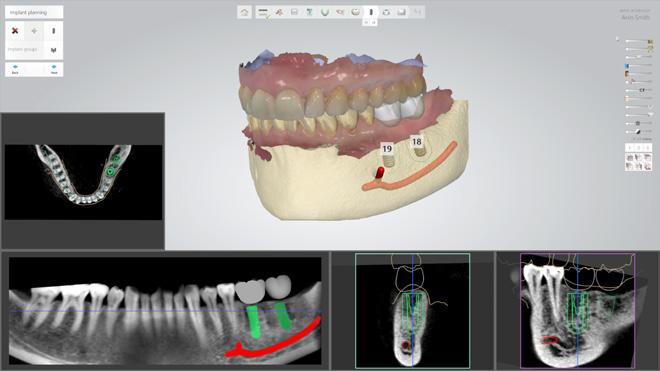Open the gray square data step icon
This screenshot has height=371, width=660.
pos(294,12)
